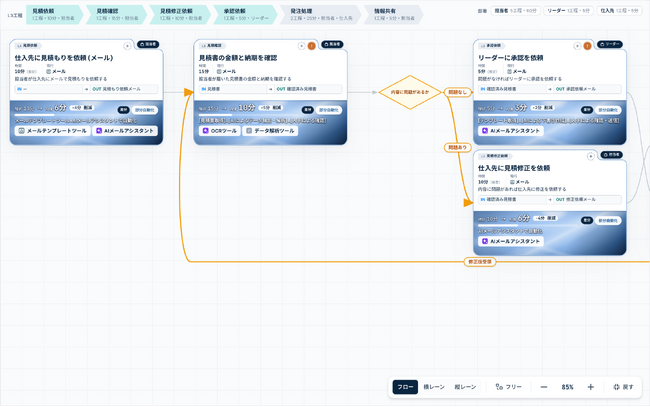Select the 発注処理 process step arrow
The image size is (650, 407).
point(320,15)
